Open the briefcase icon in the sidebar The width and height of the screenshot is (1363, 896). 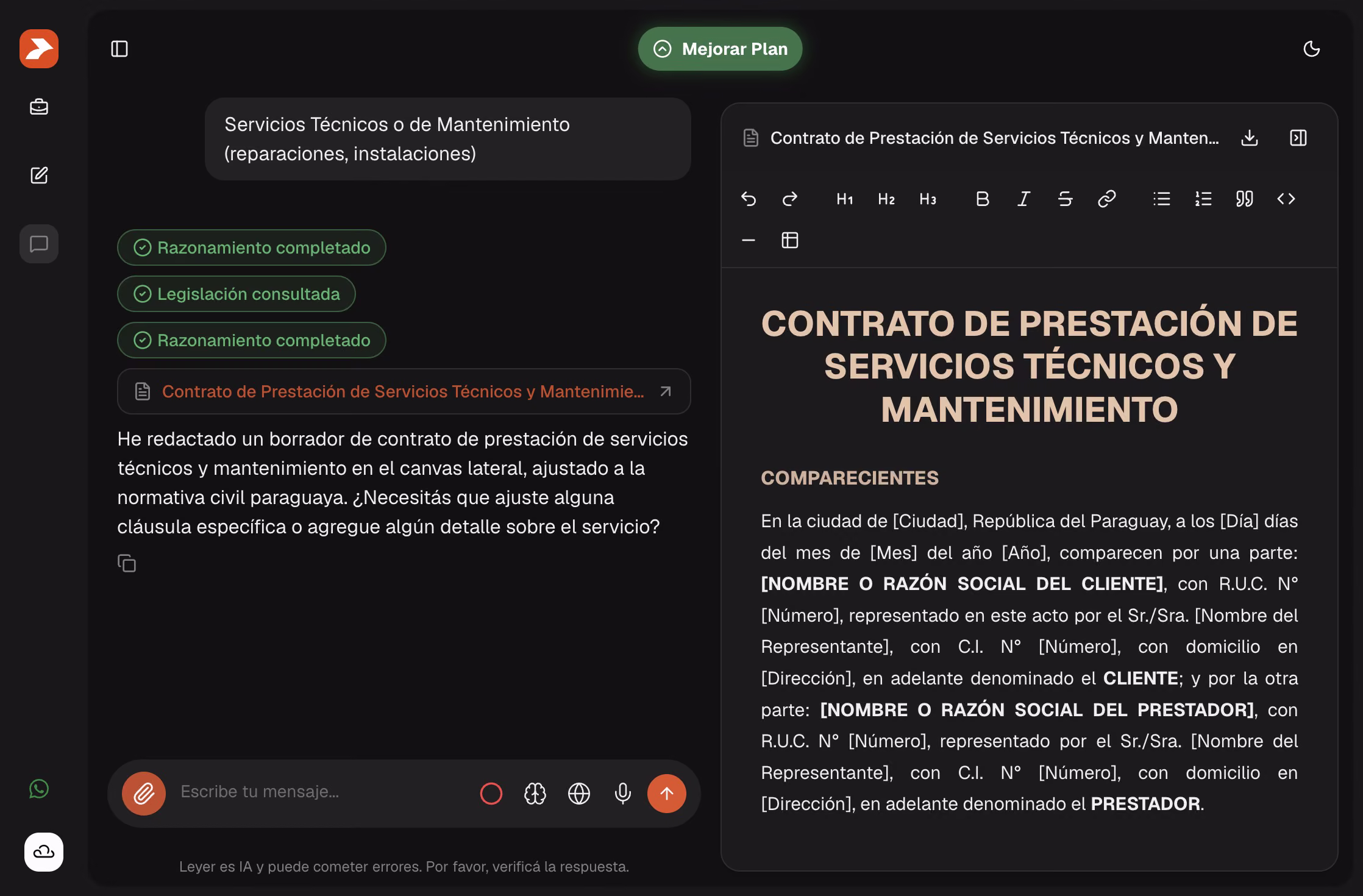coord(39,107)
